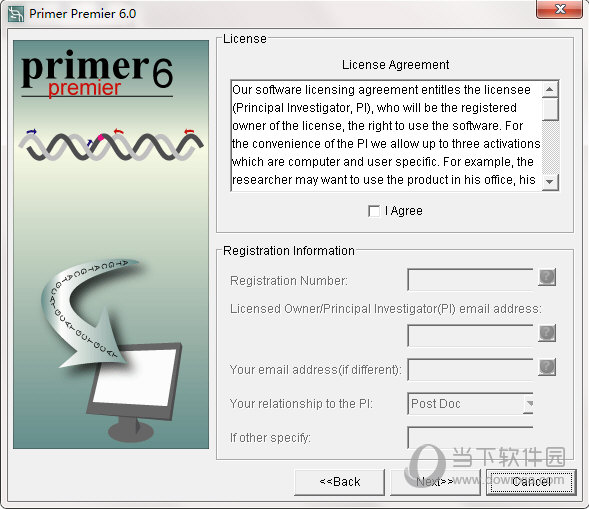Viewport: 589px width, 509px height.
Task: Open the relationship to the PI dropdown
Action: [529, 404]
